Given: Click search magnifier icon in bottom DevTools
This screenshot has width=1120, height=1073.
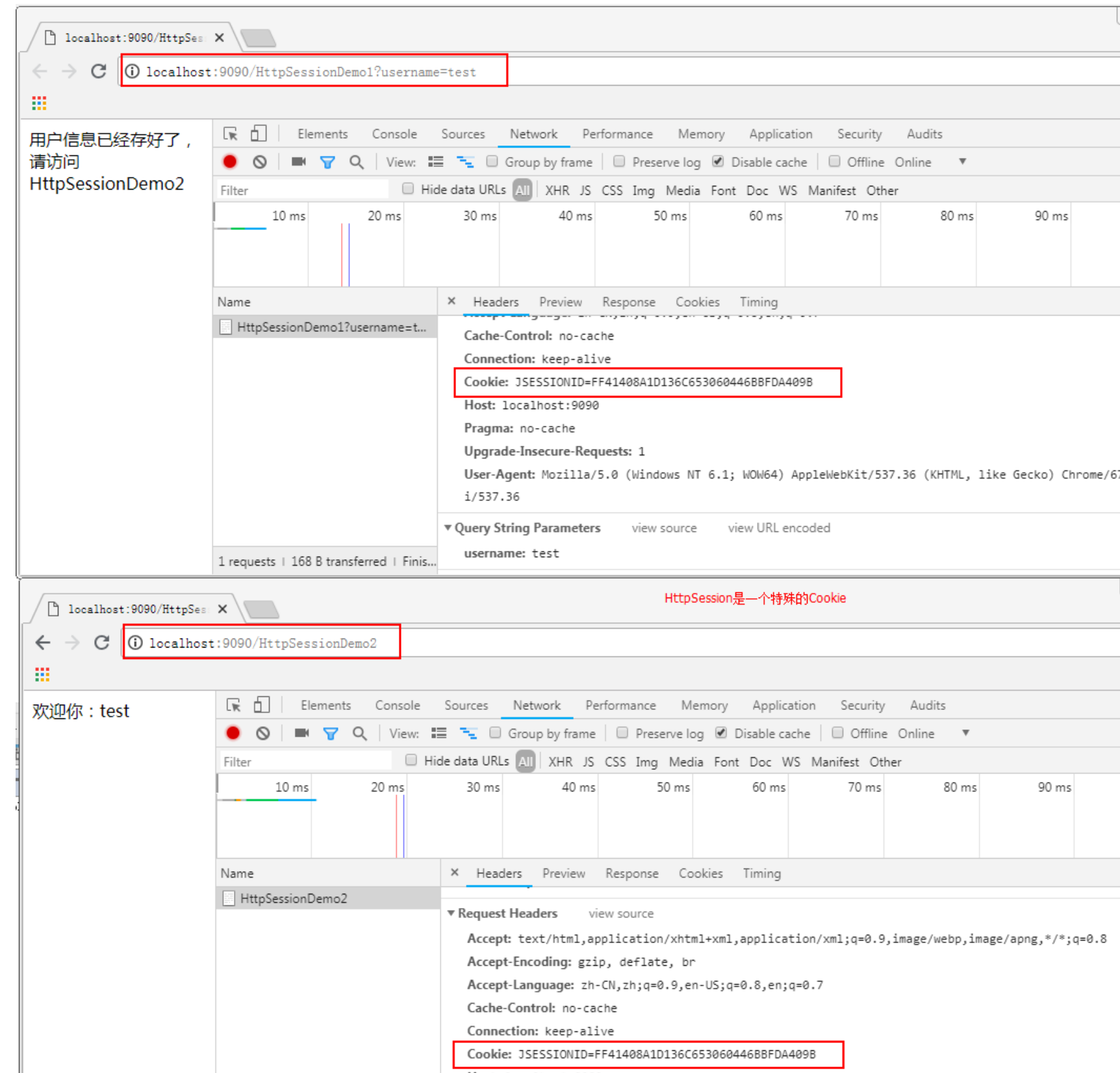Looking at the screenshot, I should tap(360, 734).
